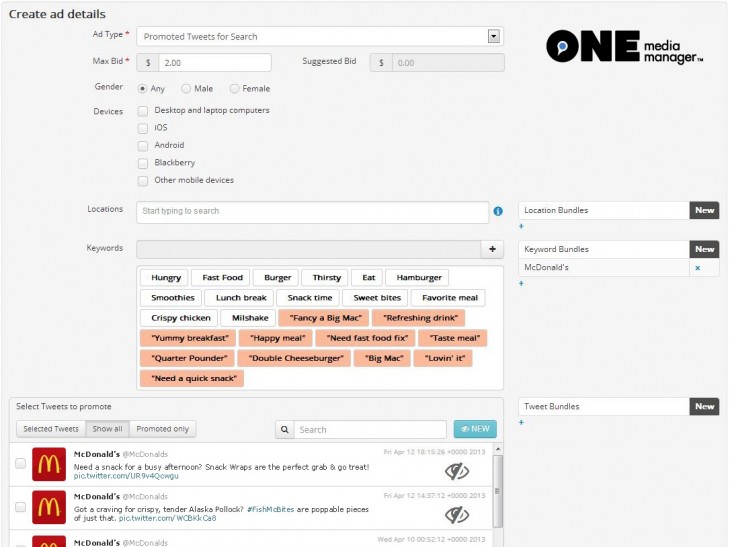
Task: Click McDonald's avatar on Snack Wraps tweet
Action: pyautogui.click(x=49, y=464)
